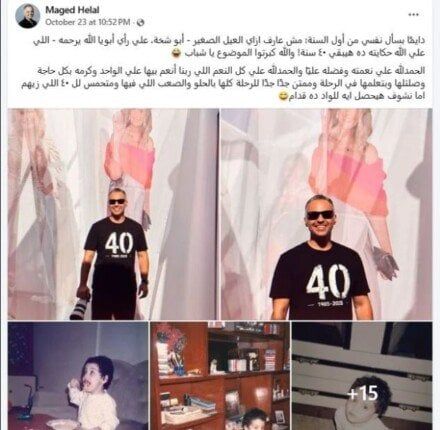The height and width of the screenshot is (430, 440).
Task: Select the second Arabic paragraph starting with الحمدلله
Action: [223, 83]
